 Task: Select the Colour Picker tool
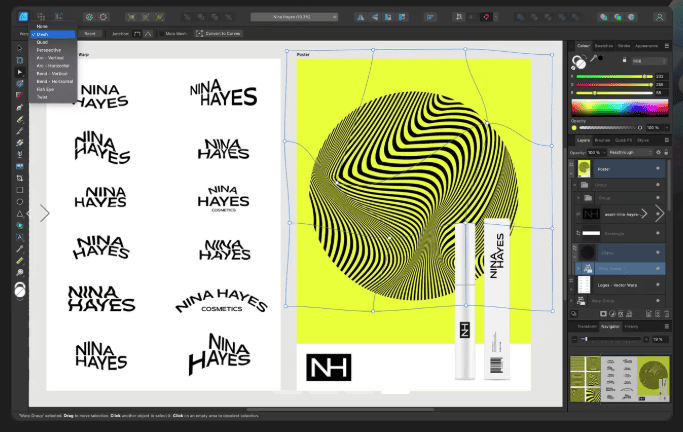20,249
